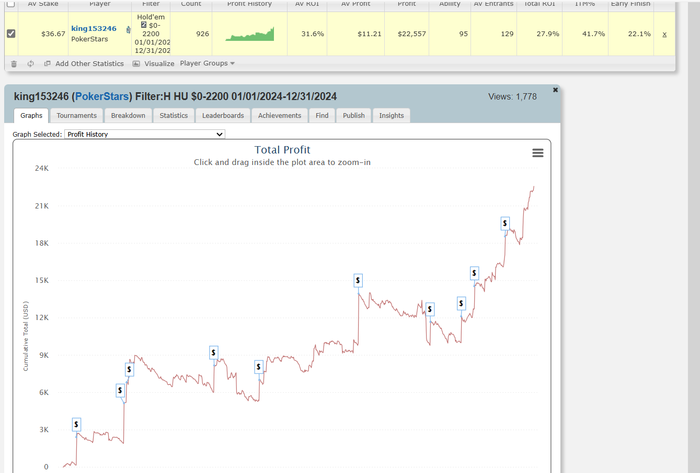Open the chart hamburger menu

[538, 153]
